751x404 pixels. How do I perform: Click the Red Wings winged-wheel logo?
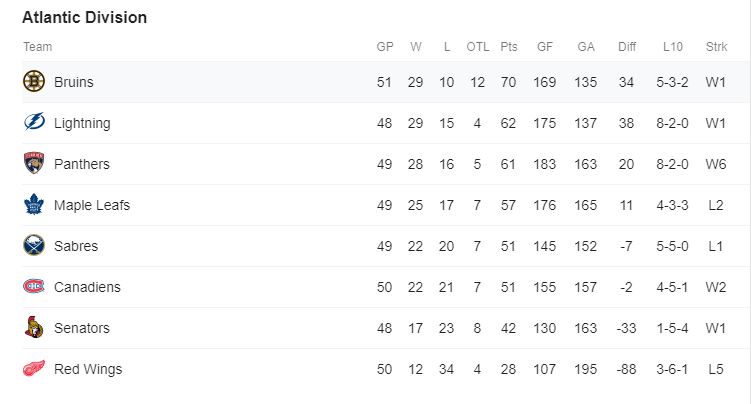coord(34,369)
